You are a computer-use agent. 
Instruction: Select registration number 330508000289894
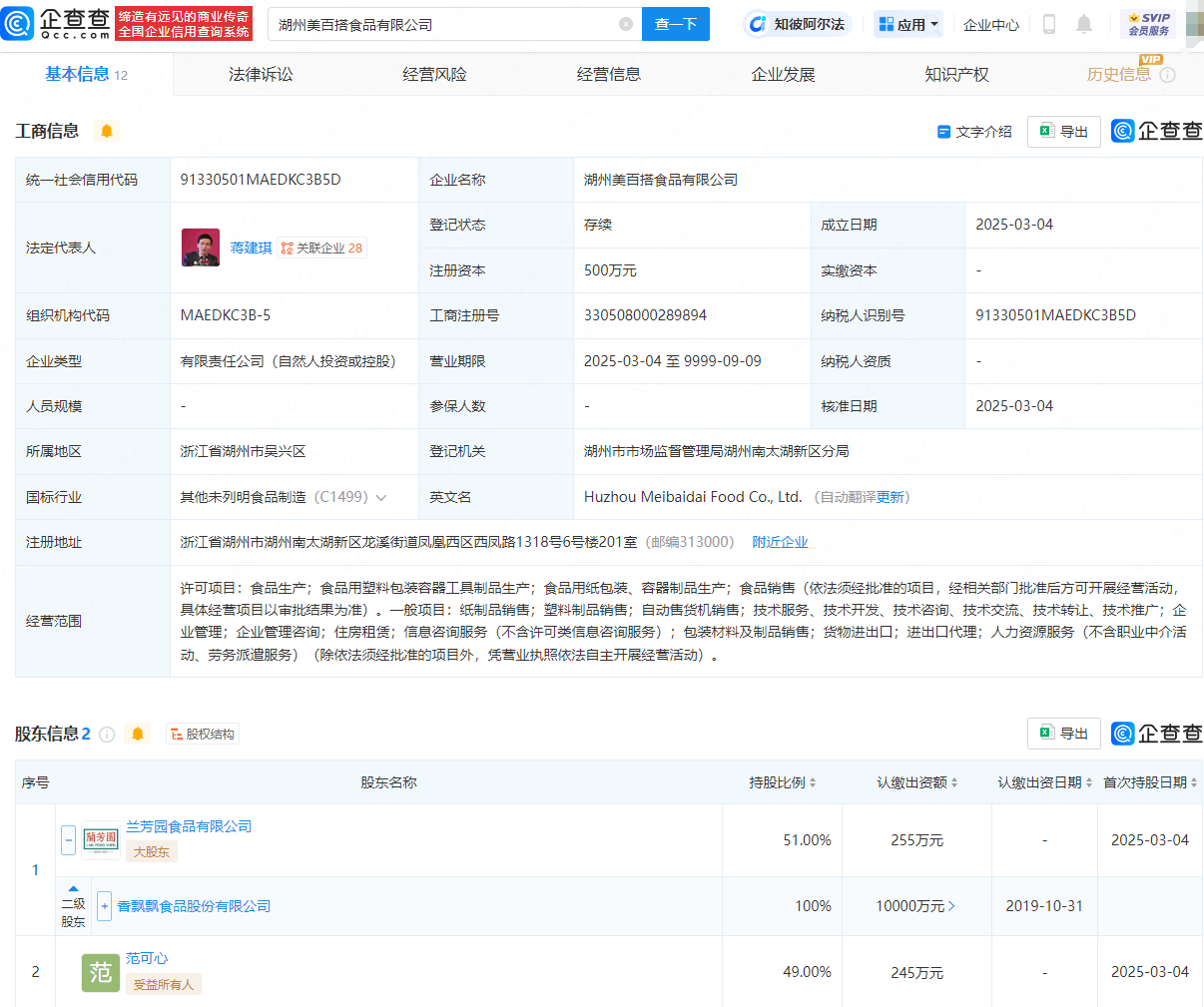point(645,315)
